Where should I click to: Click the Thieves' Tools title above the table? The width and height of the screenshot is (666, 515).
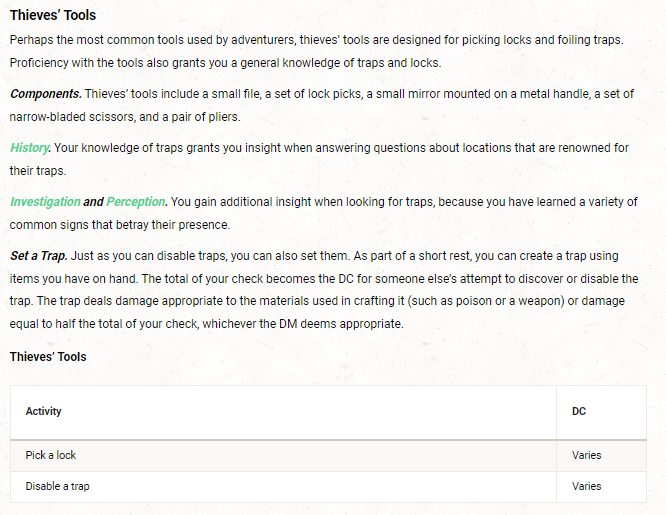pos(48,357)
